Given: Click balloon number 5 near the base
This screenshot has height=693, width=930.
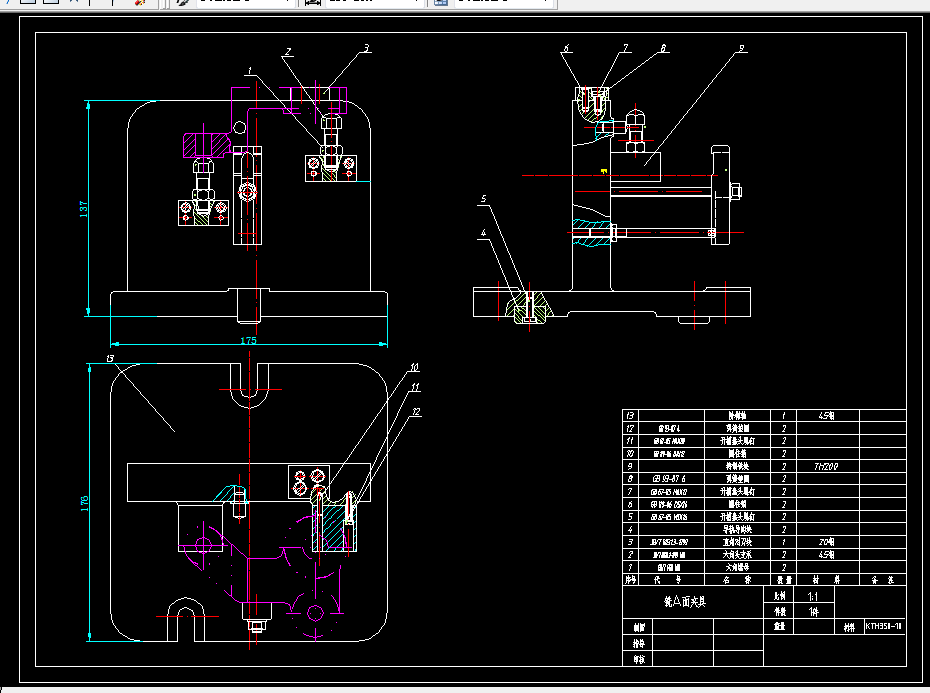Looking at the screenshot, I should tap(483, 199).
